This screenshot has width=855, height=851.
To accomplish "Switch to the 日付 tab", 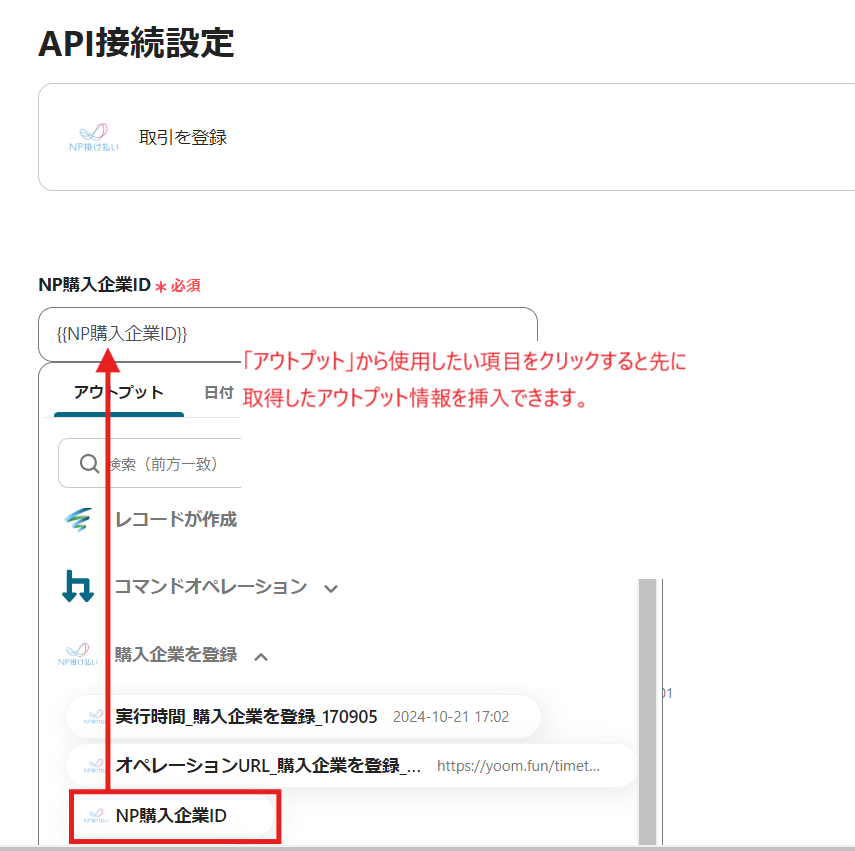I will point(219,392).
